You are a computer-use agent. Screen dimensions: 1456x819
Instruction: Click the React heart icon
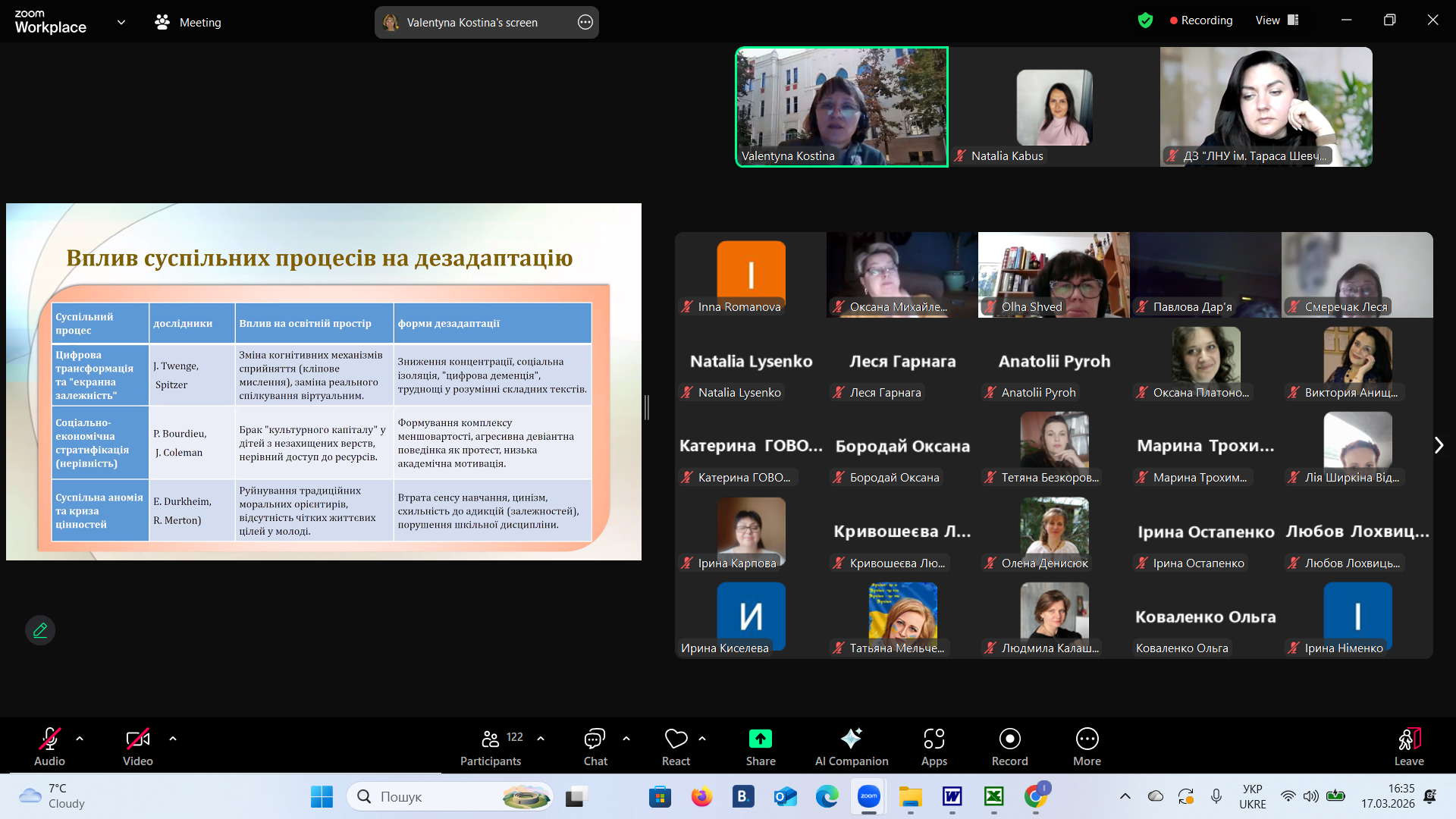point(675,739)
